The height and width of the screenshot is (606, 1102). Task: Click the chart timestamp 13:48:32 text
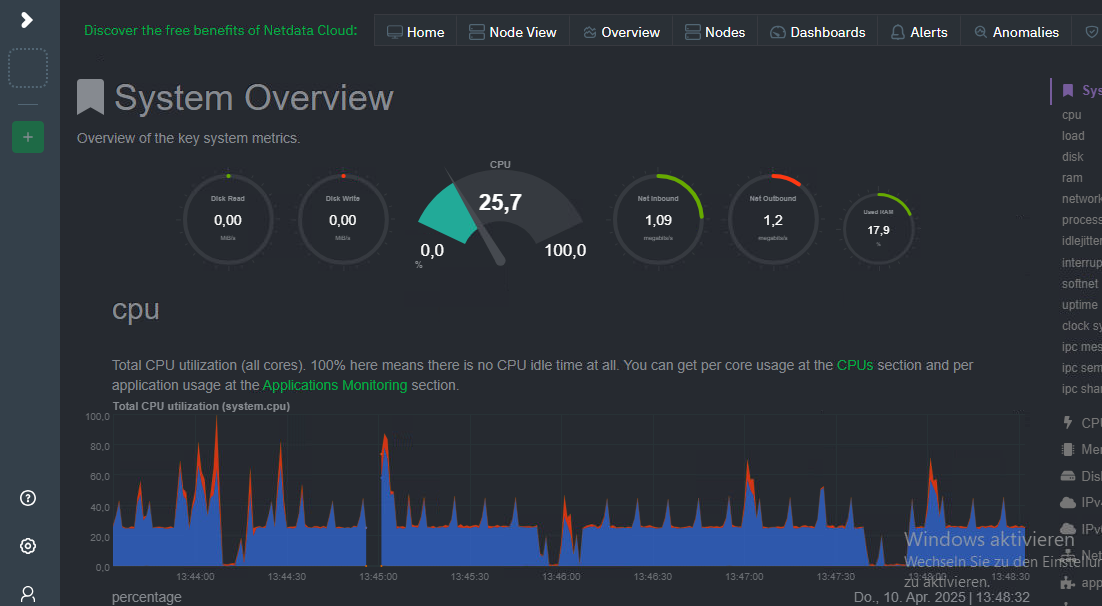(1003, 598)
